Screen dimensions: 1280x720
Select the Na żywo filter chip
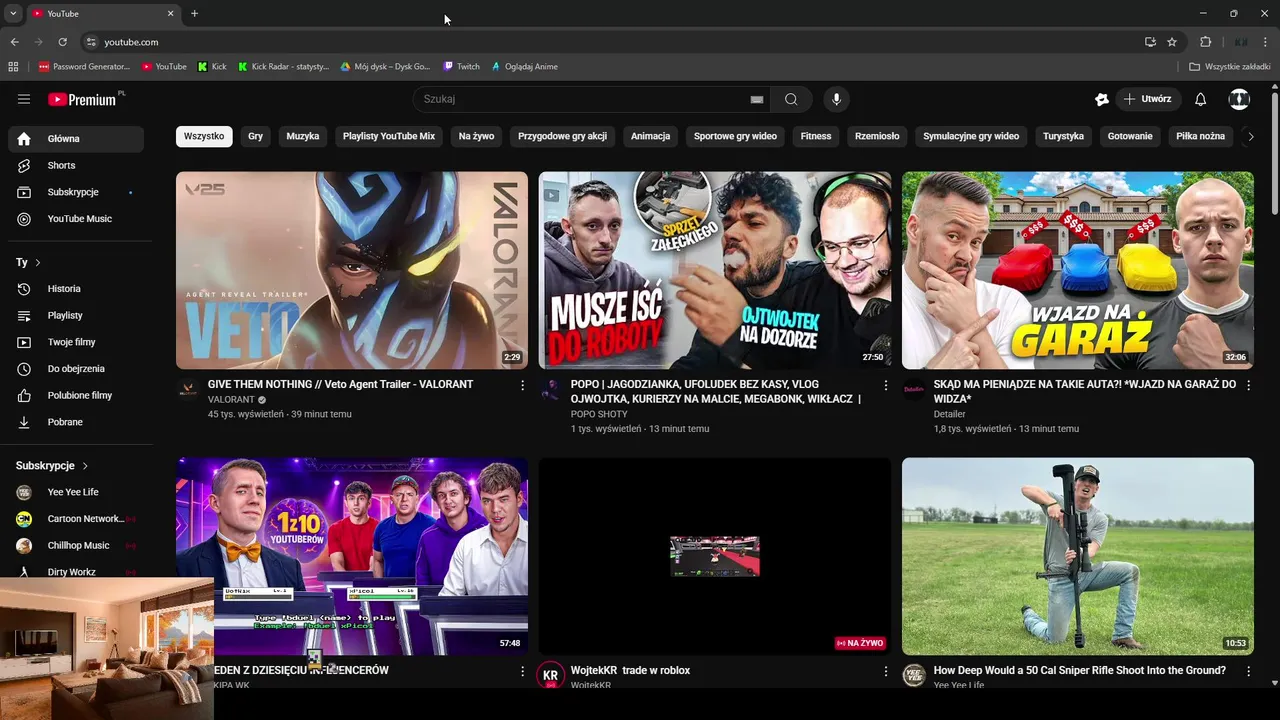476,136
